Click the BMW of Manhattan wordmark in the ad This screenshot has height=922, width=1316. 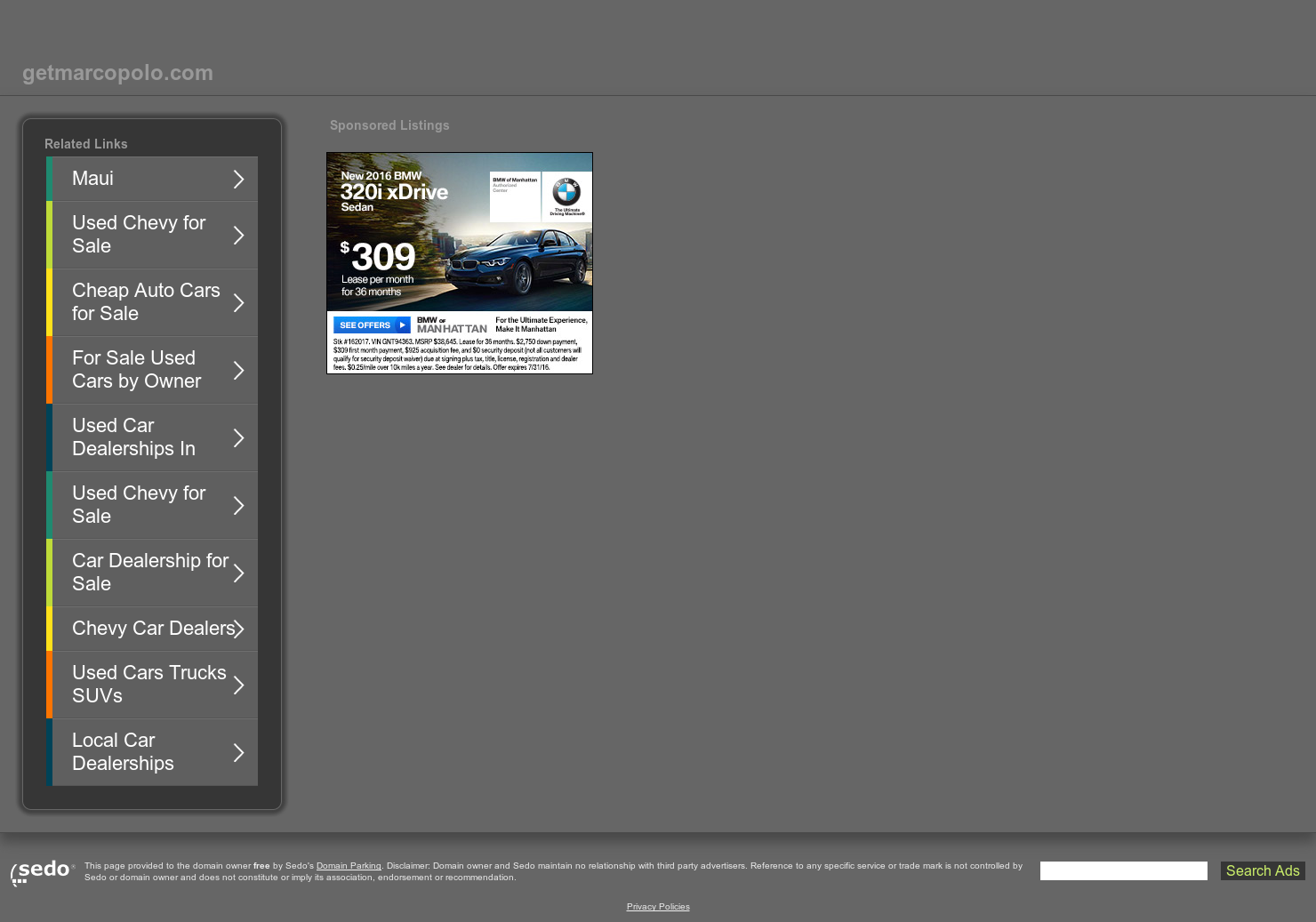pos(452,325)
